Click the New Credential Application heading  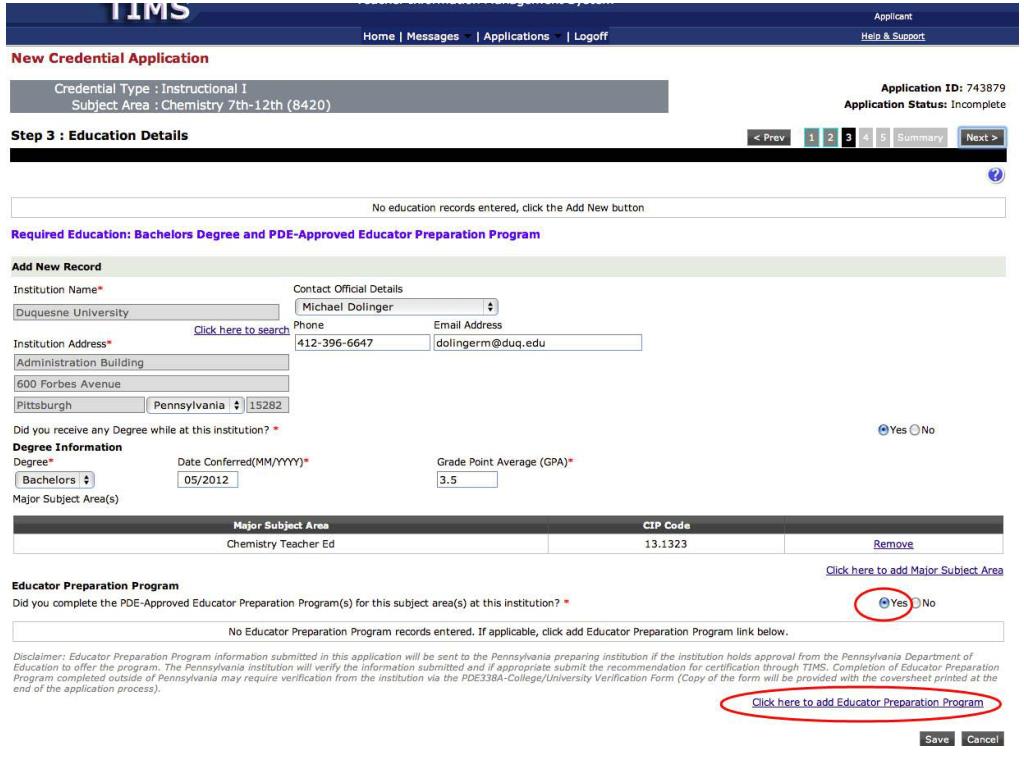(110, 58)
